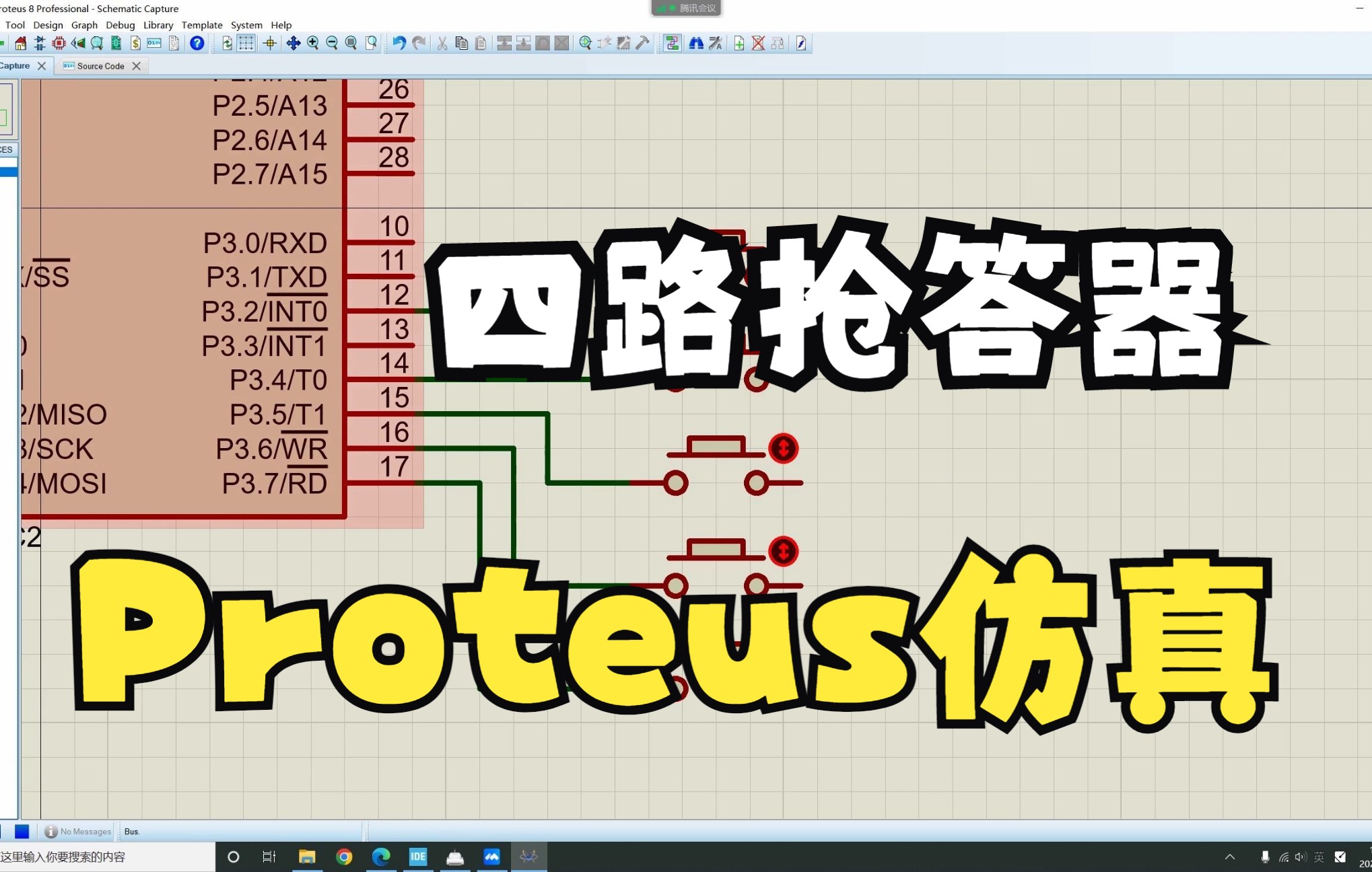1372x872 pixels.
Task: Click the No Messages status indicator
Action: [78, 832]
